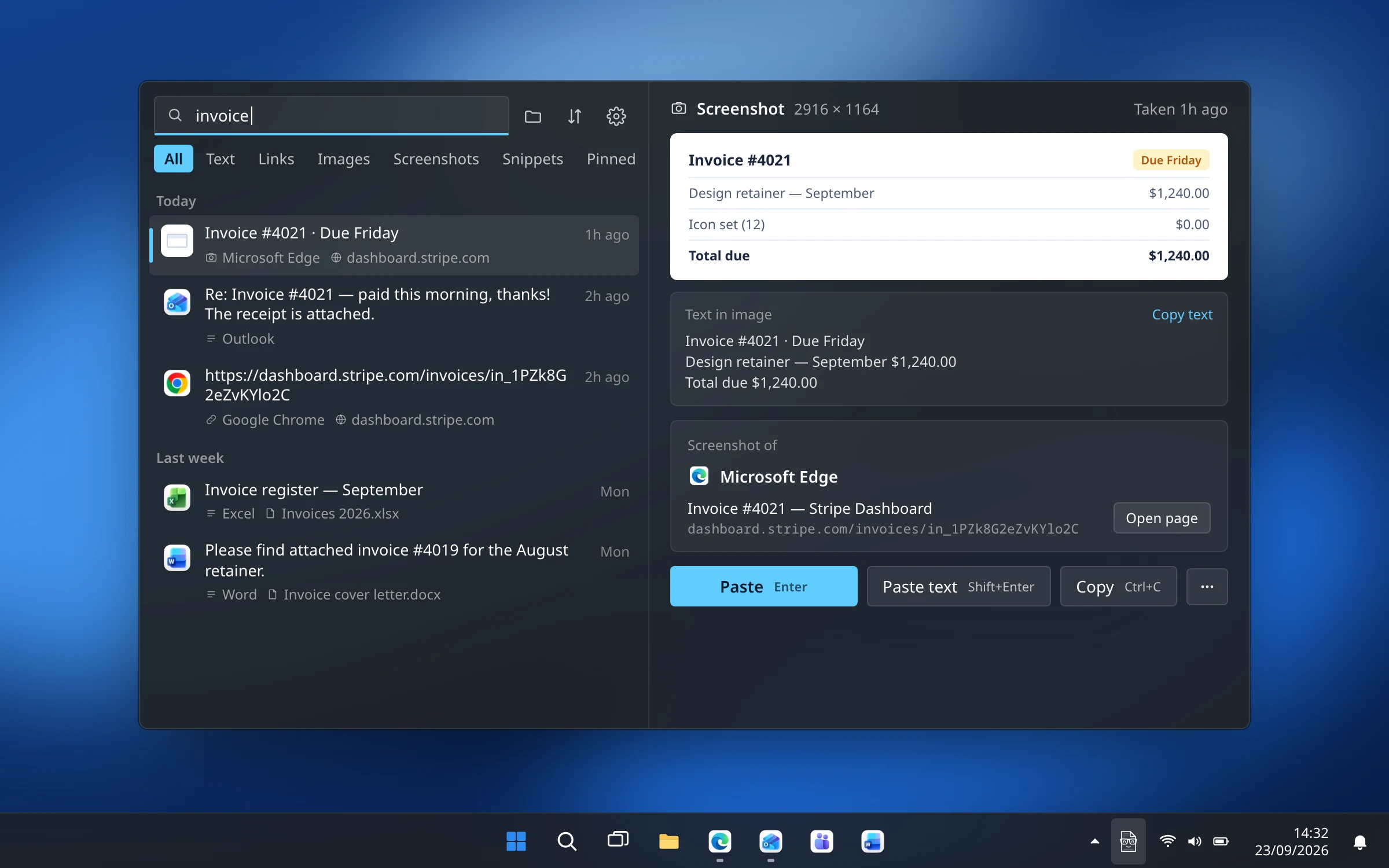
Task: Switch to the Images filter tab
Action: (x=343, y=159)
